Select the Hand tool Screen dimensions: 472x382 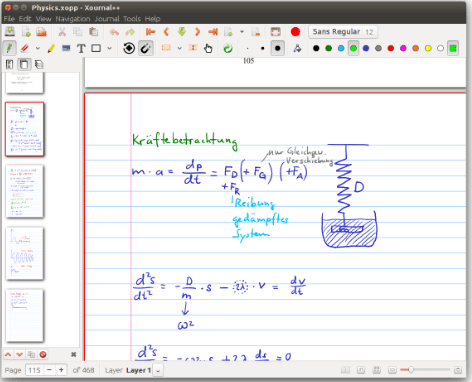tap(208, 49)
